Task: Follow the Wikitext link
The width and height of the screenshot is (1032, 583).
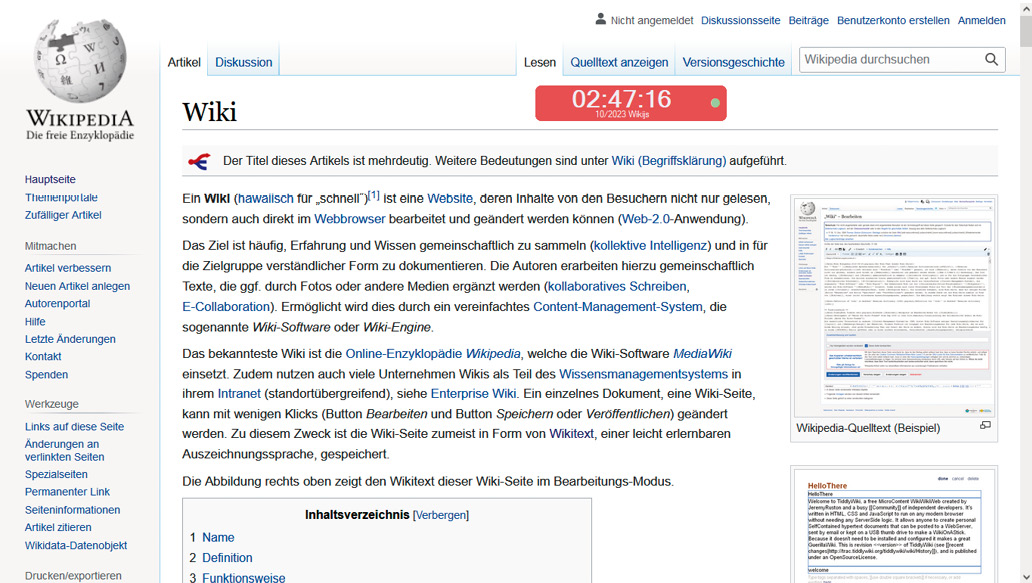Action: [x=571, y=434]
